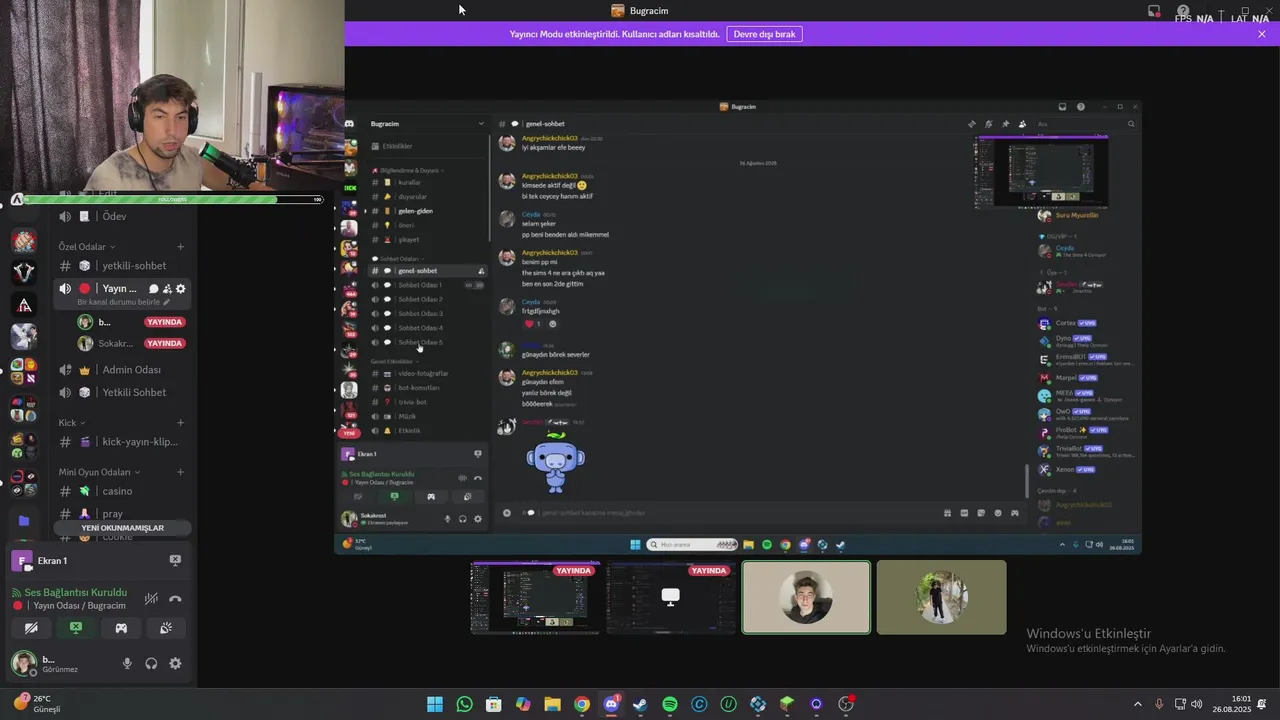The width and height of the screenshot is (1280, 720).
Task: Open user settings gear
Action: tap(175, 663)
